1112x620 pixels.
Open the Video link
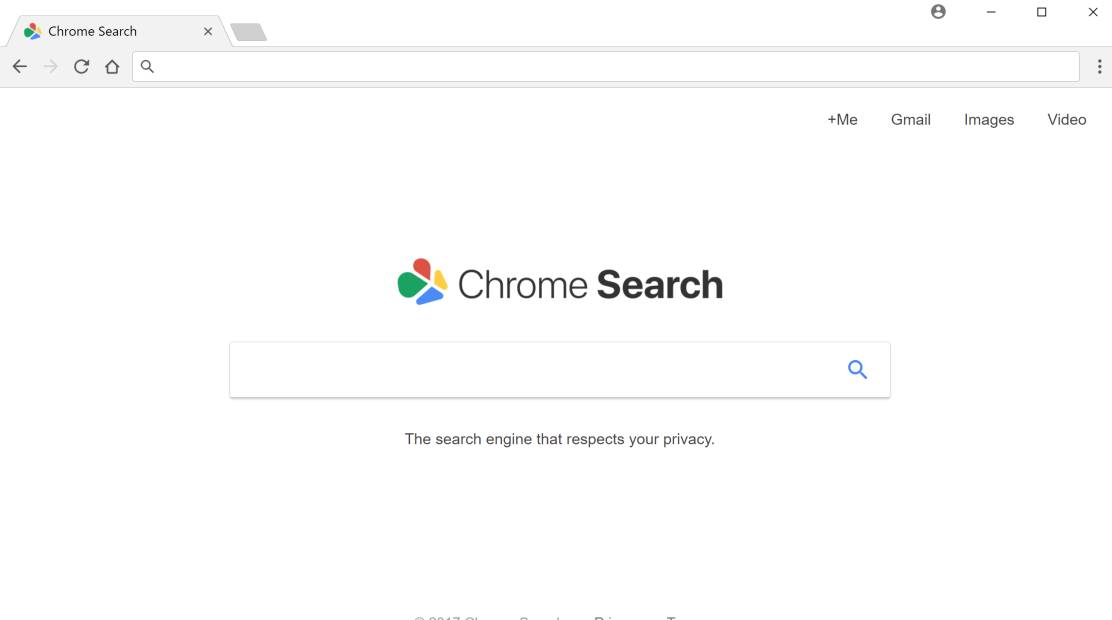pyautogui.click(x=1066, y=120)
